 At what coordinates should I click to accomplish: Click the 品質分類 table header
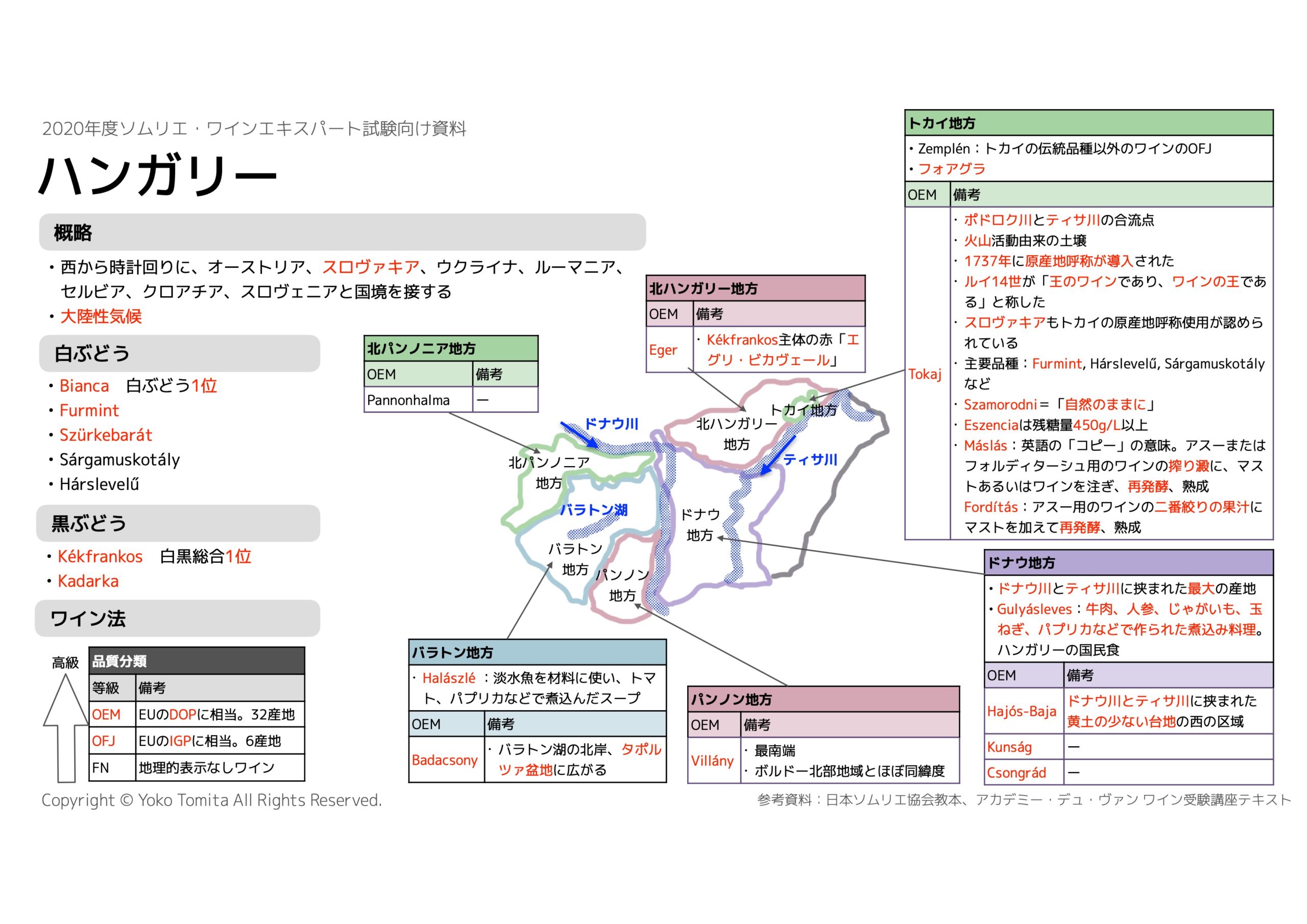197,661
